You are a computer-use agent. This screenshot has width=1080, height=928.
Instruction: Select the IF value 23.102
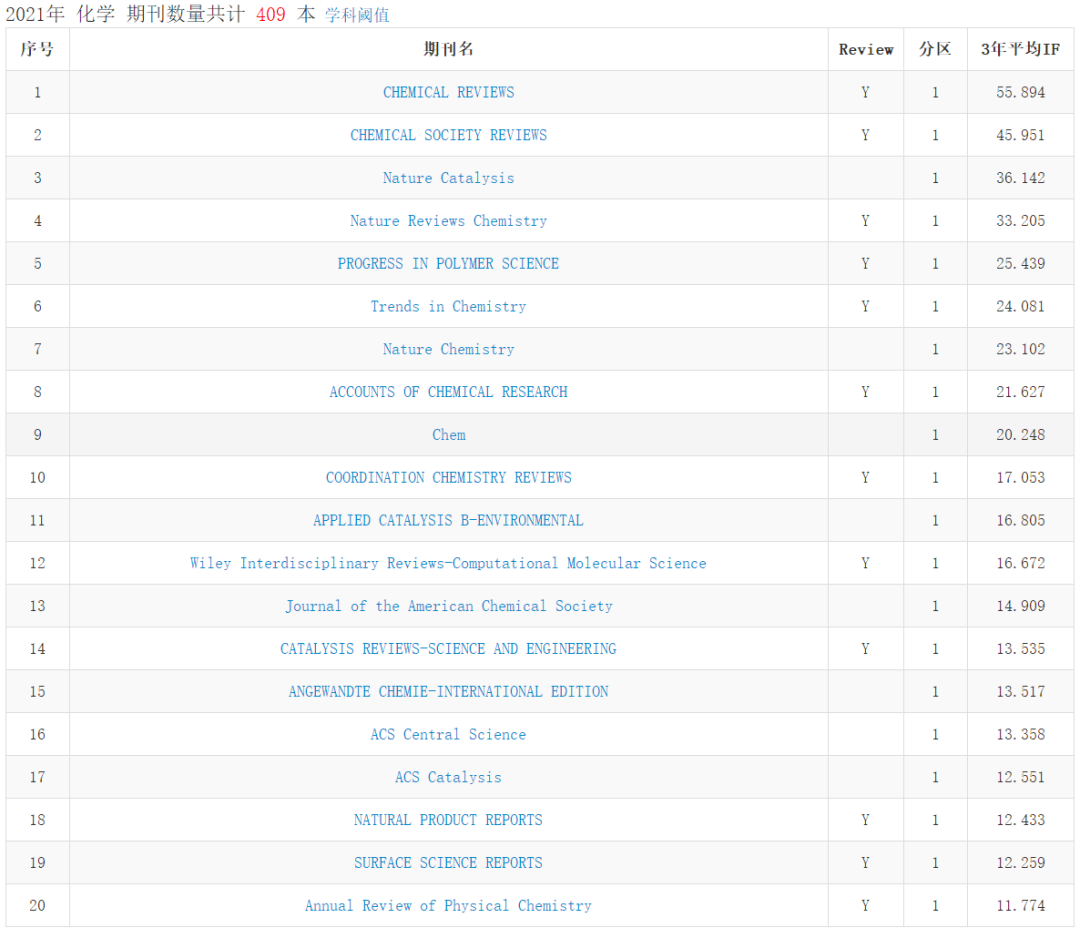pos(1021,349)
